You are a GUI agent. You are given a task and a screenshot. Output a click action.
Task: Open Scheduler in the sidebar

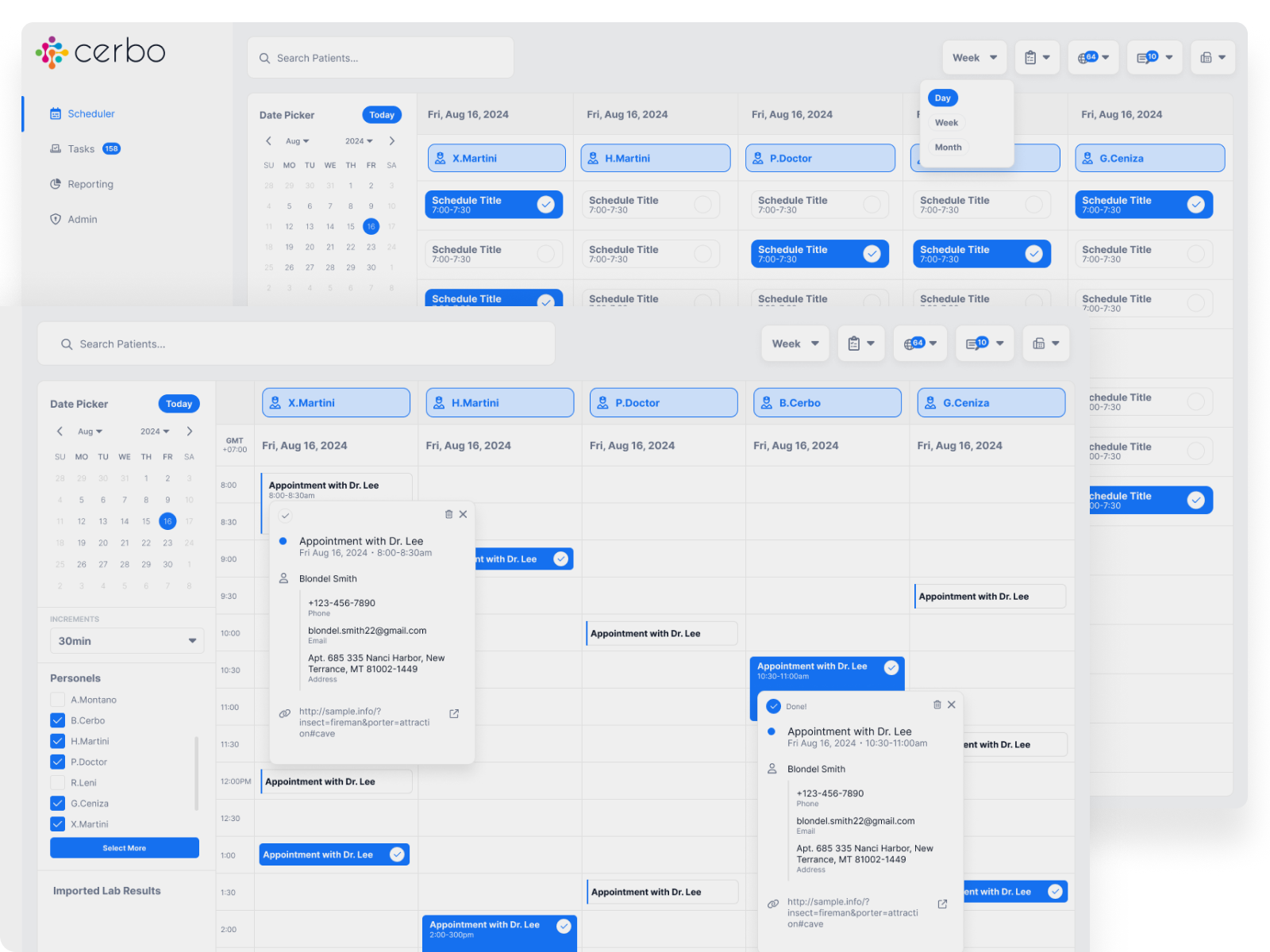[x=90, y=113]
